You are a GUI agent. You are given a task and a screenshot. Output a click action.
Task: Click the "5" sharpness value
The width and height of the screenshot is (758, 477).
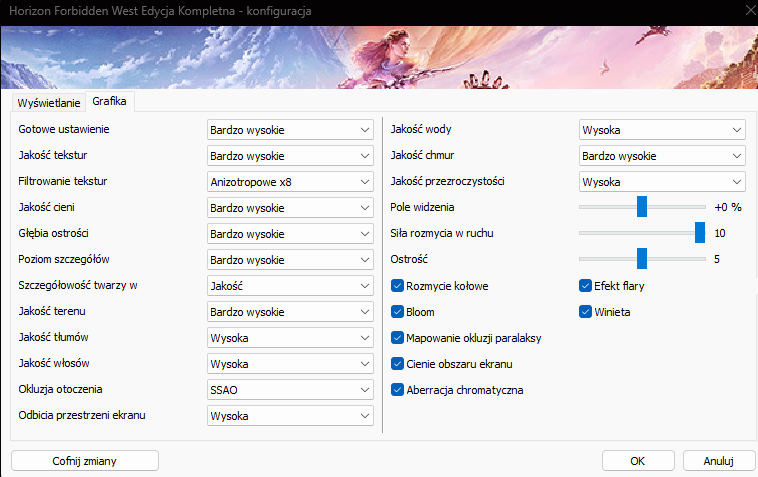point(717,260)
